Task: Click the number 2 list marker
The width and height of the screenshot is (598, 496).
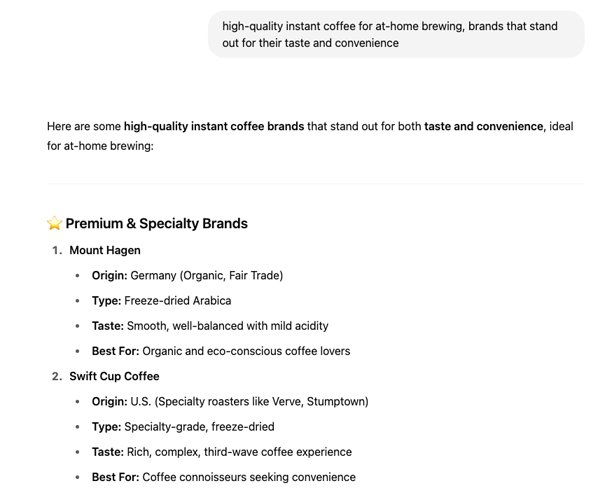Action: tap(57, 376)
